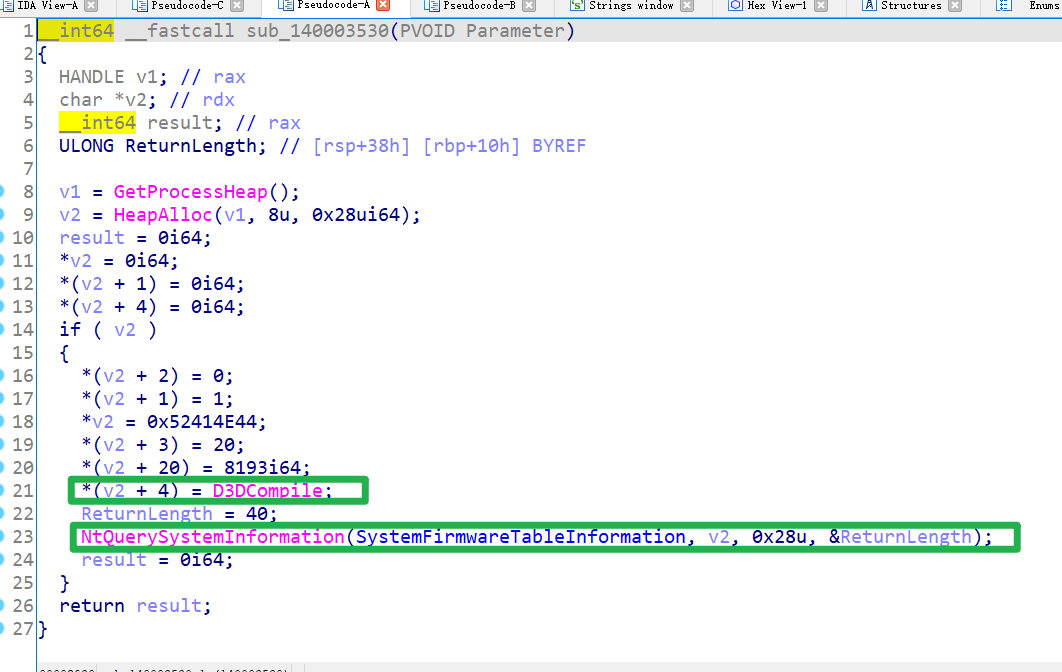Click the highlighted __int64 on line 5
Image resolution: width=1062 pixels, height=672 pixels.
[x=98, y=123]
